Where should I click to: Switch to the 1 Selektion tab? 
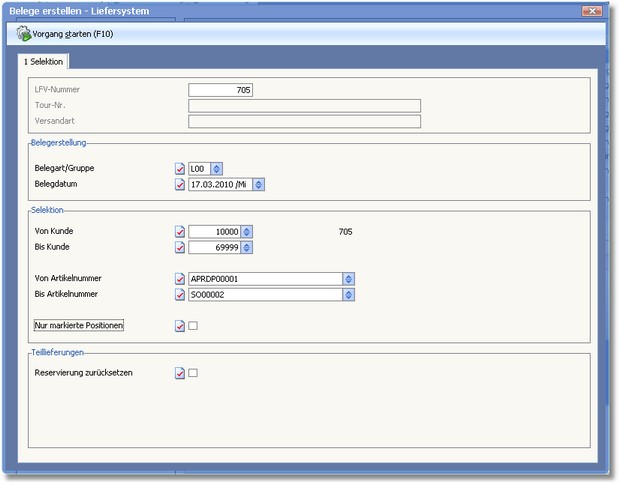(x=44, y=62)
